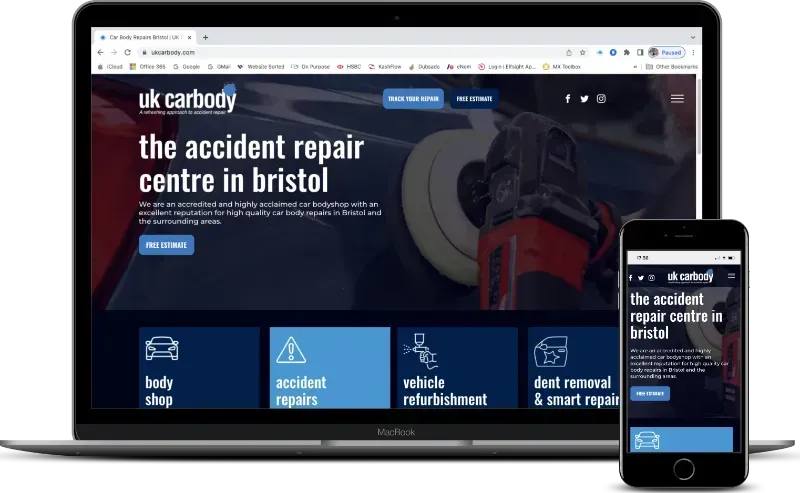Open the Google bookmark
This screenshot has height=493, width=800.
tap(187, 66)
